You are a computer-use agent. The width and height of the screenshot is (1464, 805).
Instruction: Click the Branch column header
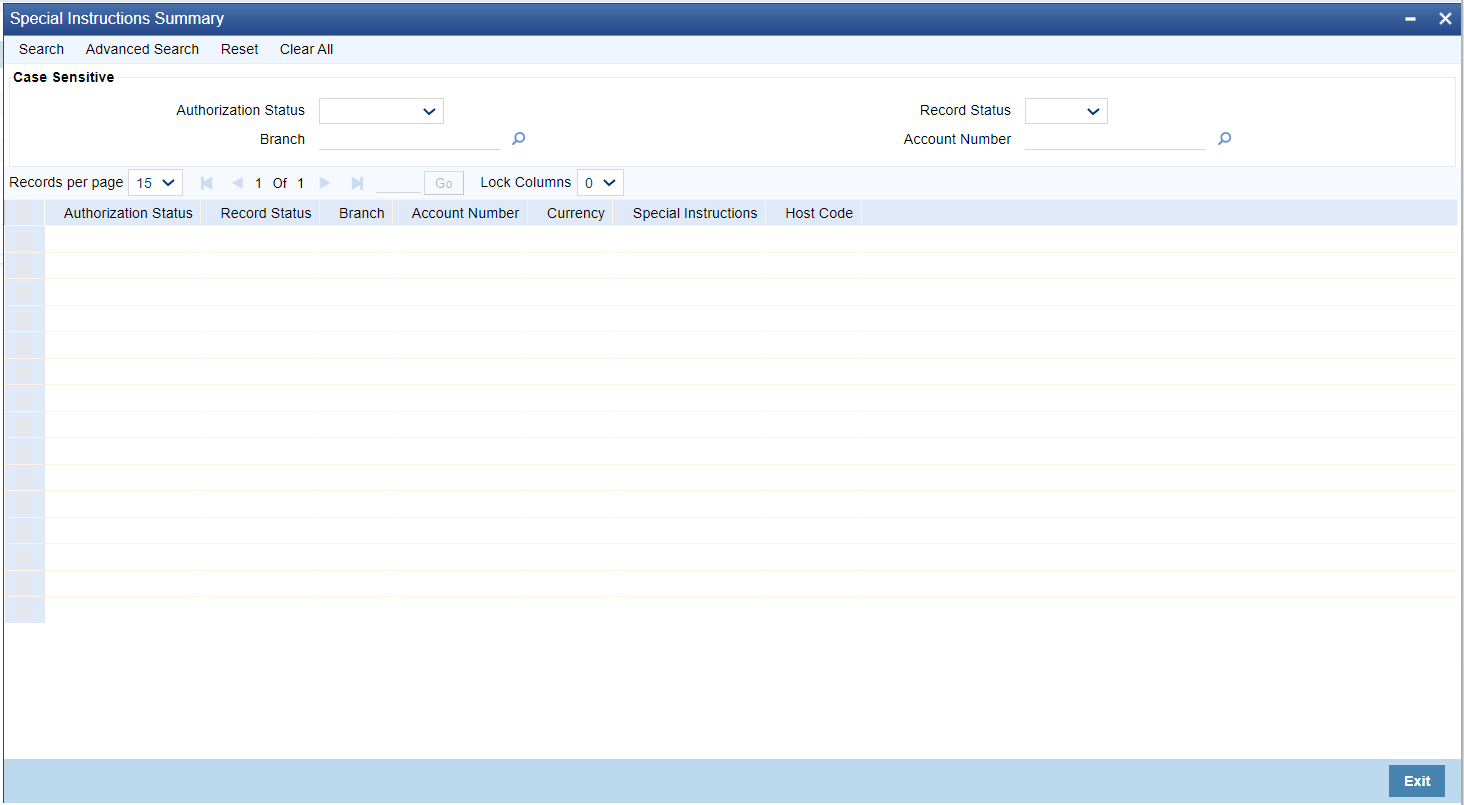pyautogui.click(x=362, y=213)
